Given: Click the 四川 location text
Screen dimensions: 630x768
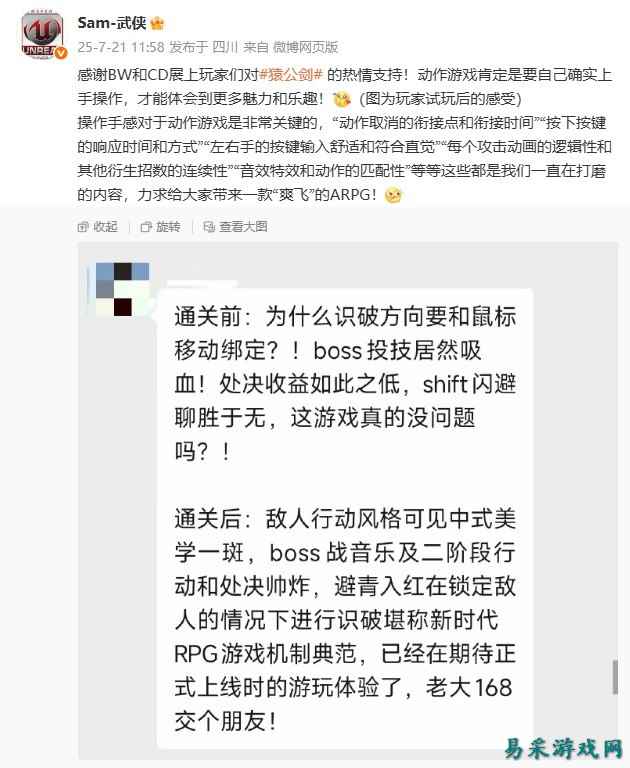Looking at the screenshot, I should click(225, 47).
